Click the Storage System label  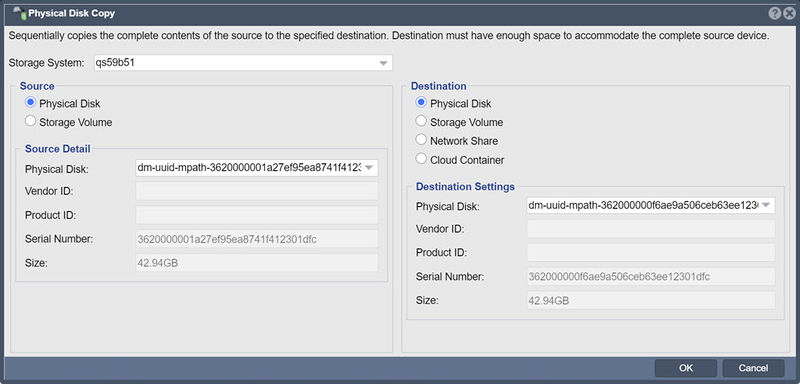pos(46,63)
